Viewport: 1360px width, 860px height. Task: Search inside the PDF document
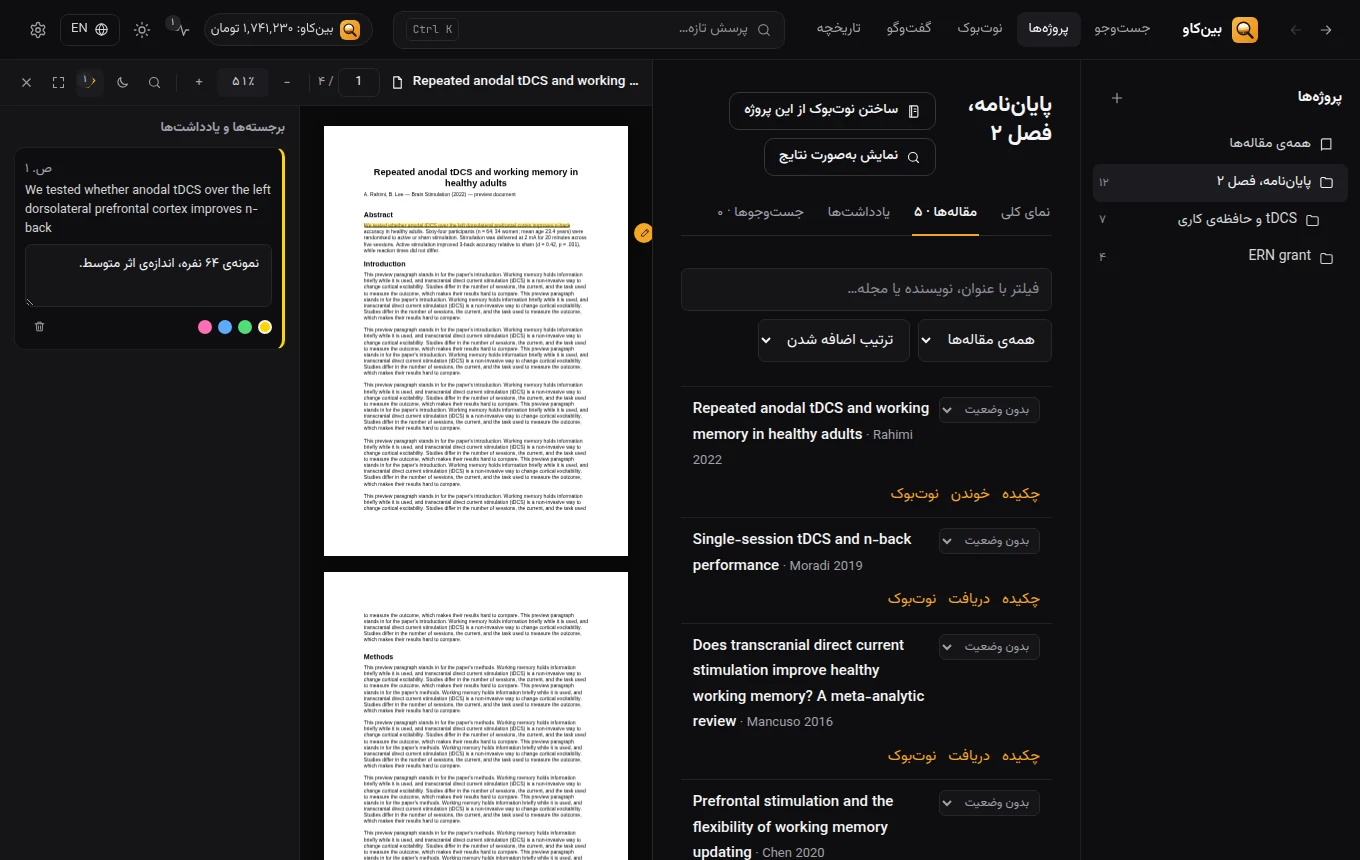[155, 82]
